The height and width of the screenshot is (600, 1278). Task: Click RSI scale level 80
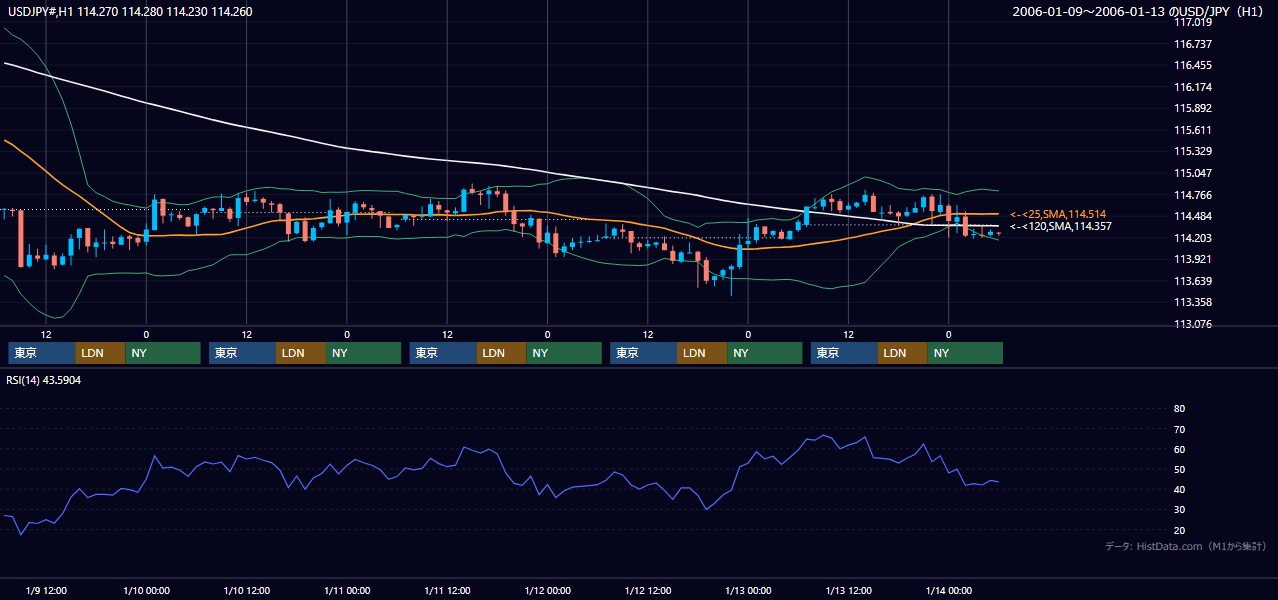1179,409
